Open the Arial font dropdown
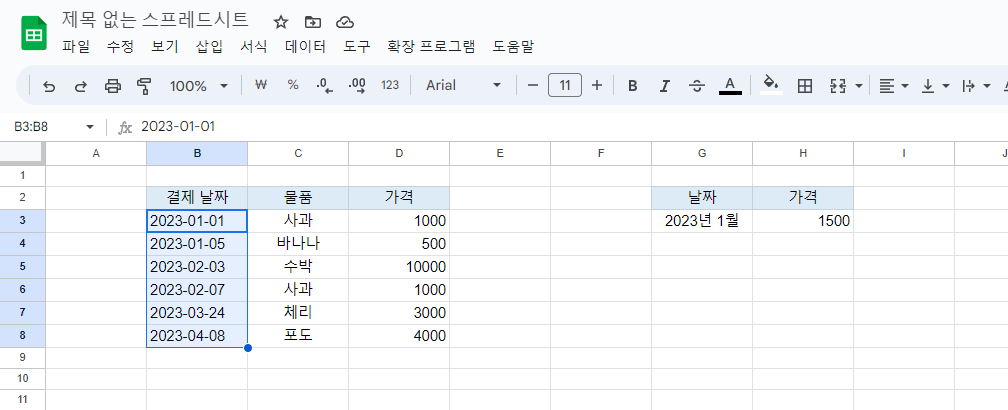1008x410 pixels. coord(463,85)
